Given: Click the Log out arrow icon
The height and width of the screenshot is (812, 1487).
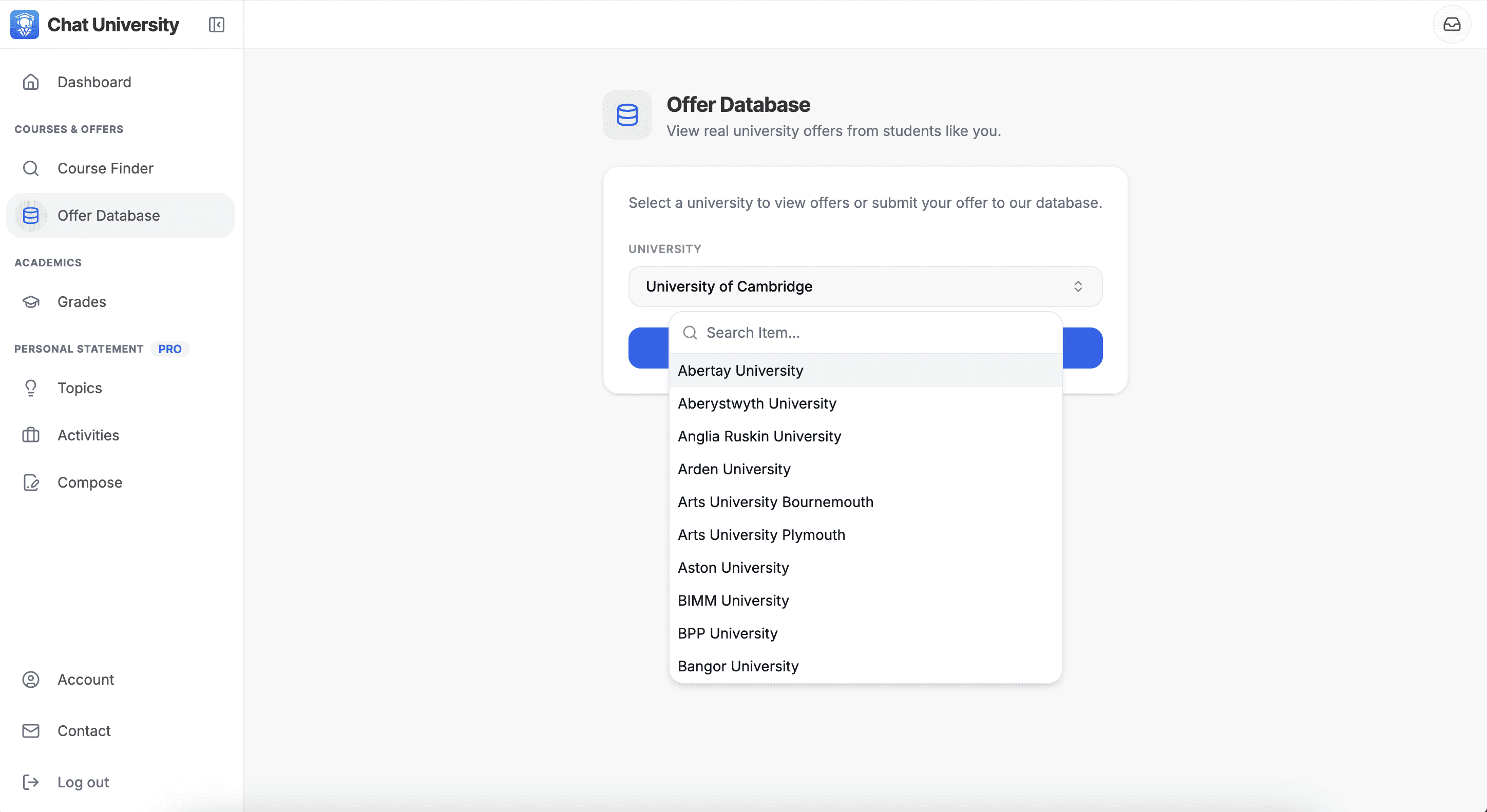Looking at the screenshot, I should pyautogui.click(x=32, y=782).
